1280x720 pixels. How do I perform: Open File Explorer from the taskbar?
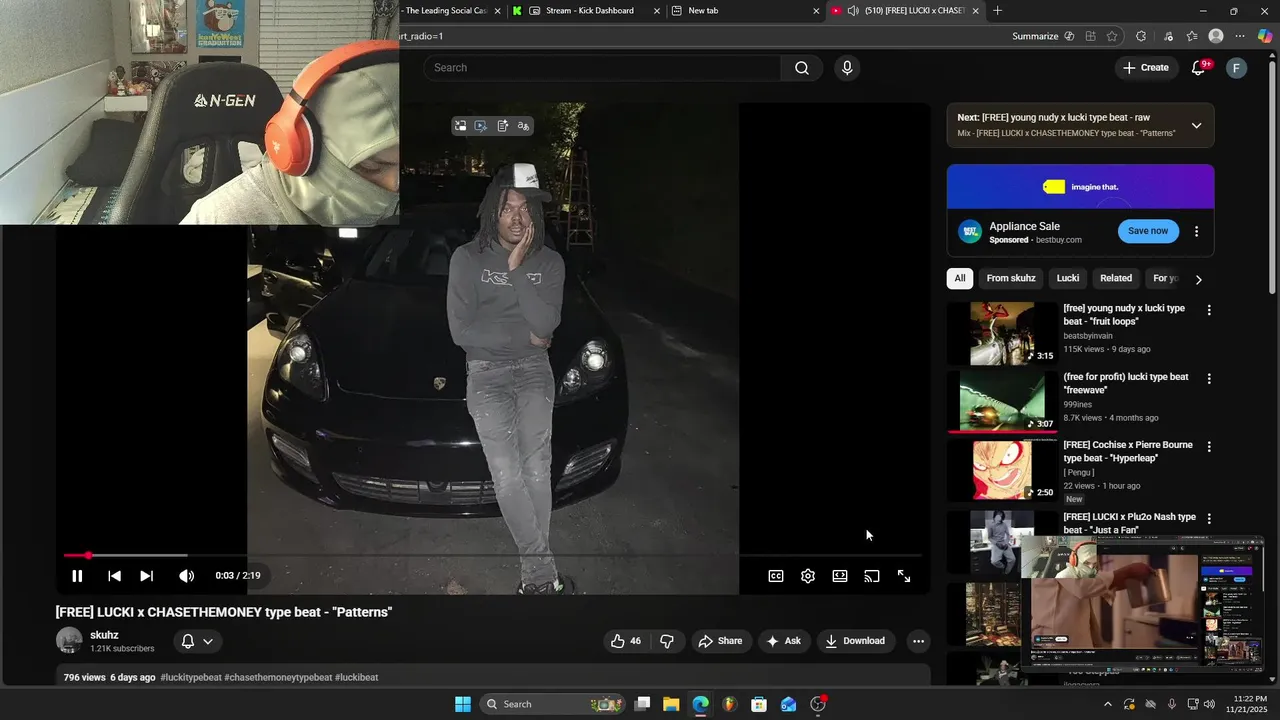coord(671,704)
